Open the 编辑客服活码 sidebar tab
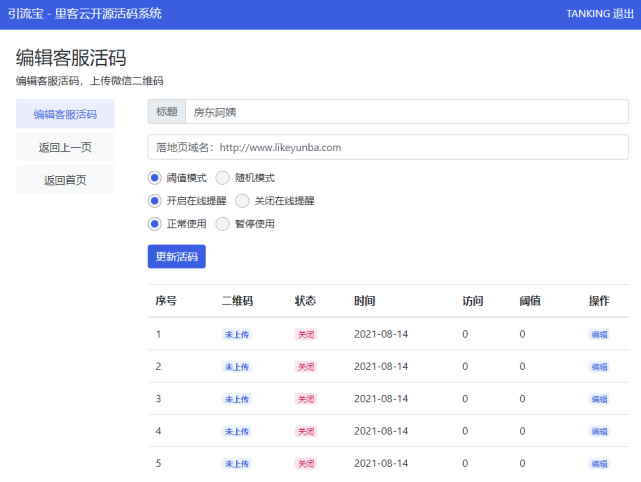641x482 pixels. click(65, 114)
